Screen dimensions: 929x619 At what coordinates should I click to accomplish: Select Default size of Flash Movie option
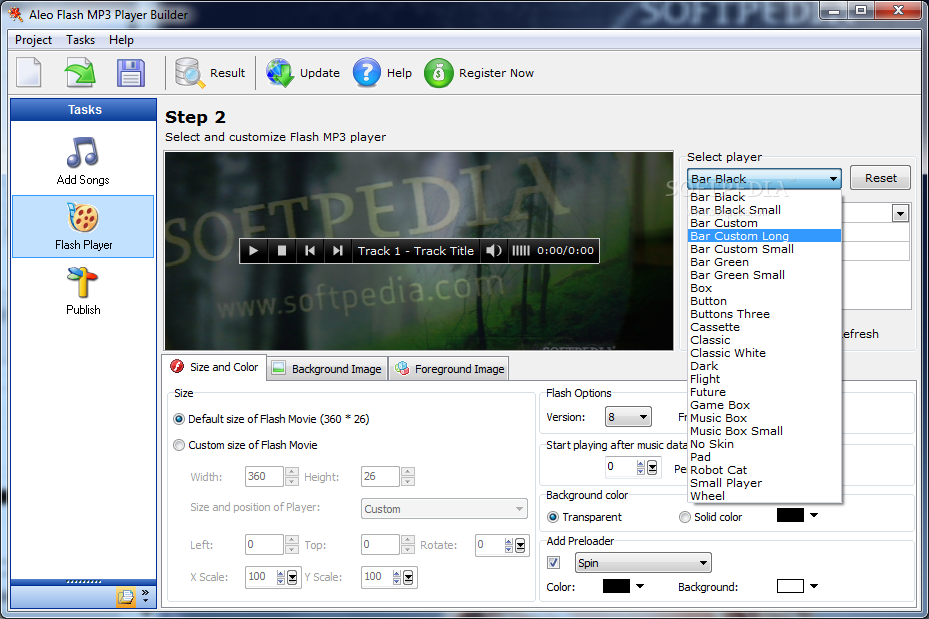click(179, 419)
